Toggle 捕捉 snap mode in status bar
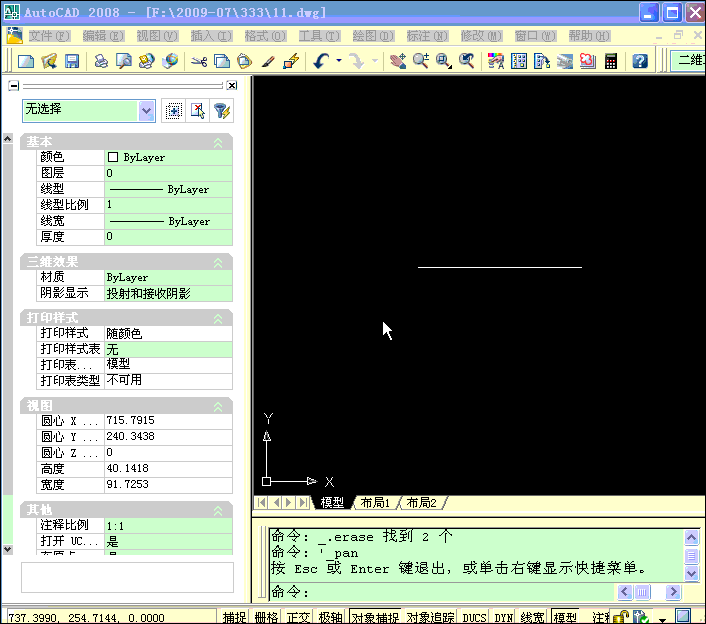The height and width of the screenshot is (624, 706). coord(235,617)
